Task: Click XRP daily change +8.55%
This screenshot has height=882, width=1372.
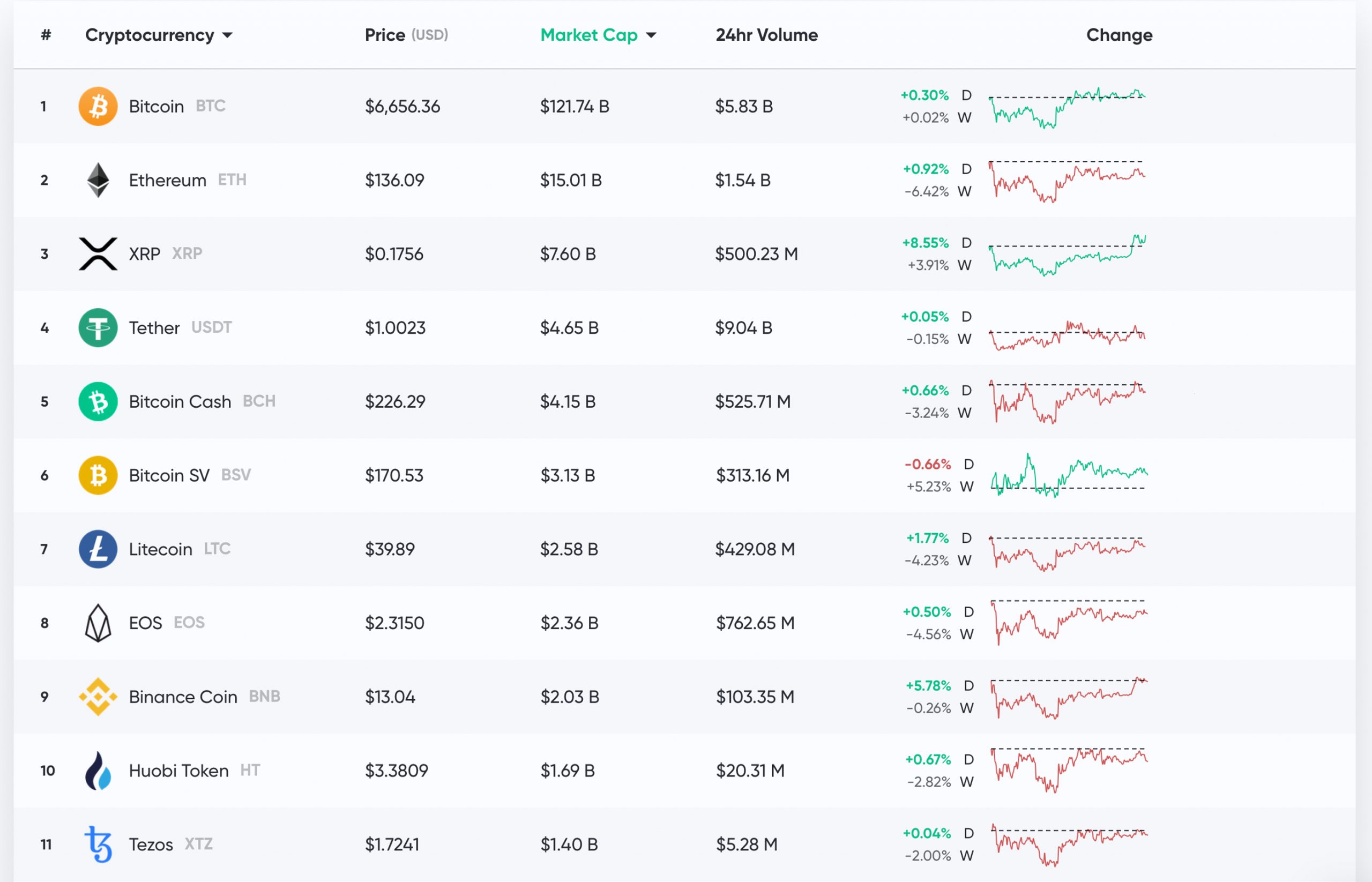Action: pyautogui.click(x=925, y=243)
